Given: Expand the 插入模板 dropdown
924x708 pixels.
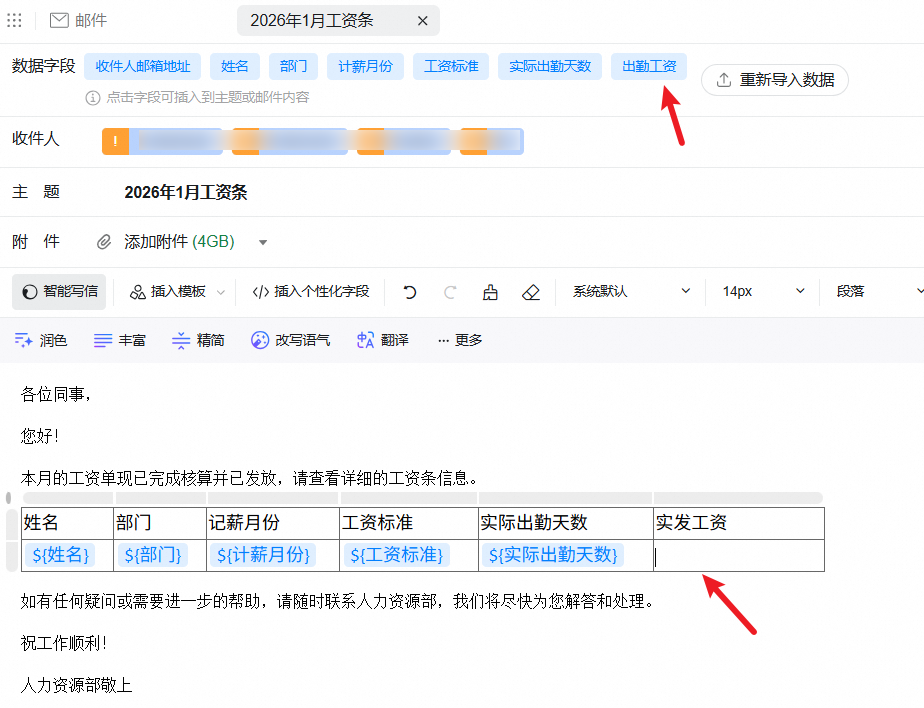Looking at the screenshot, I should 221,292.
